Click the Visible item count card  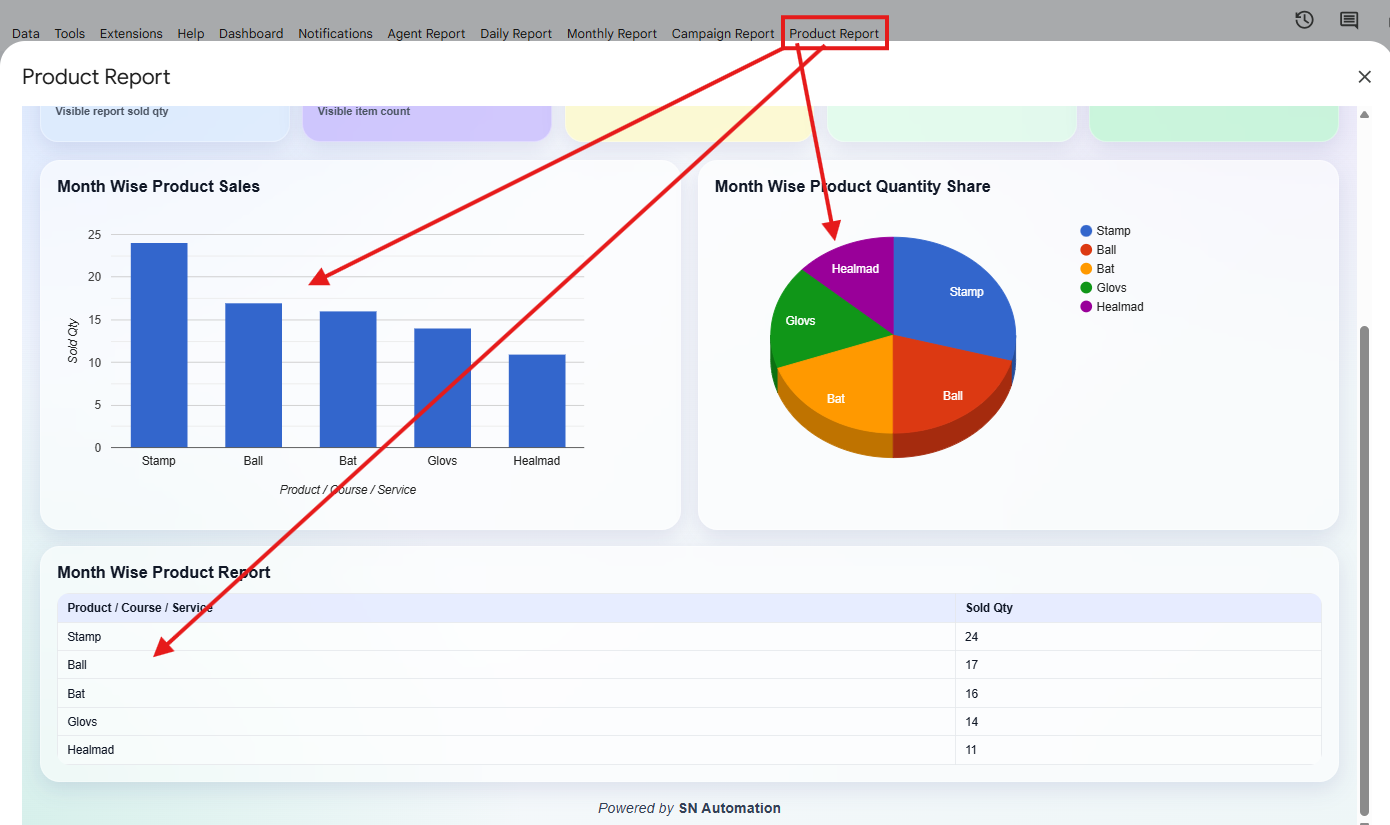pyautogui.click(x=427, y=122)
